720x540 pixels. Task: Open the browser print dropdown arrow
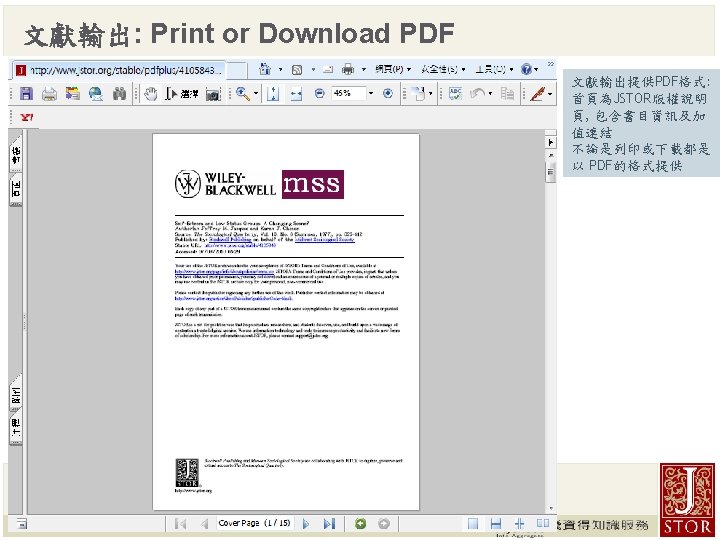tap(364, 70)
